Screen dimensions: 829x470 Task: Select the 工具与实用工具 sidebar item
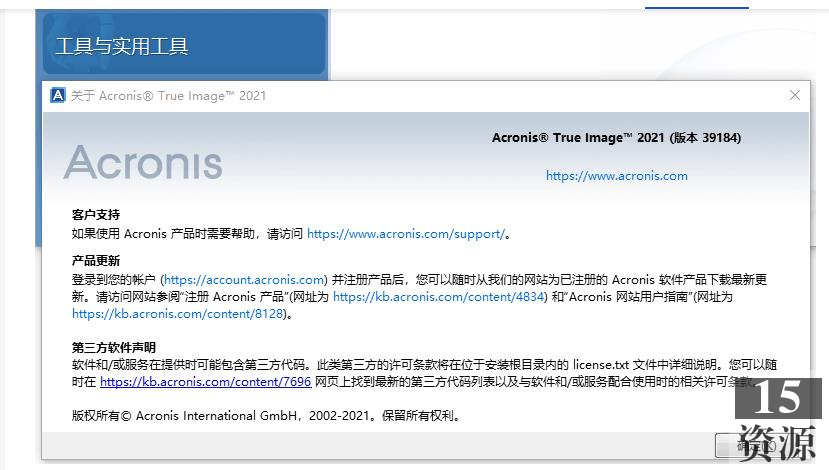184,43
